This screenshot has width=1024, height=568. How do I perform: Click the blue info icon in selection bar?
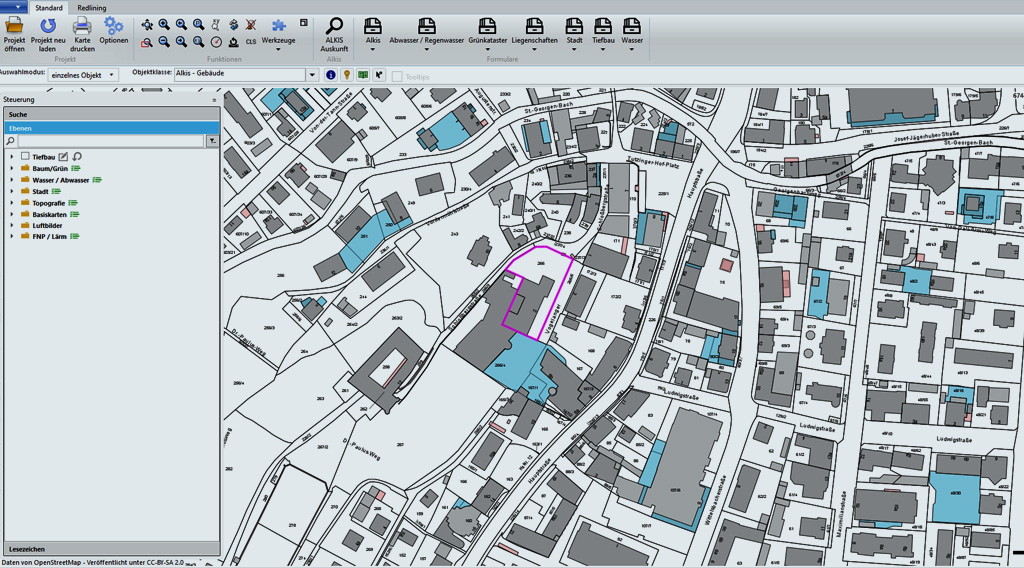pyautogui.click(x=331, y=75)
